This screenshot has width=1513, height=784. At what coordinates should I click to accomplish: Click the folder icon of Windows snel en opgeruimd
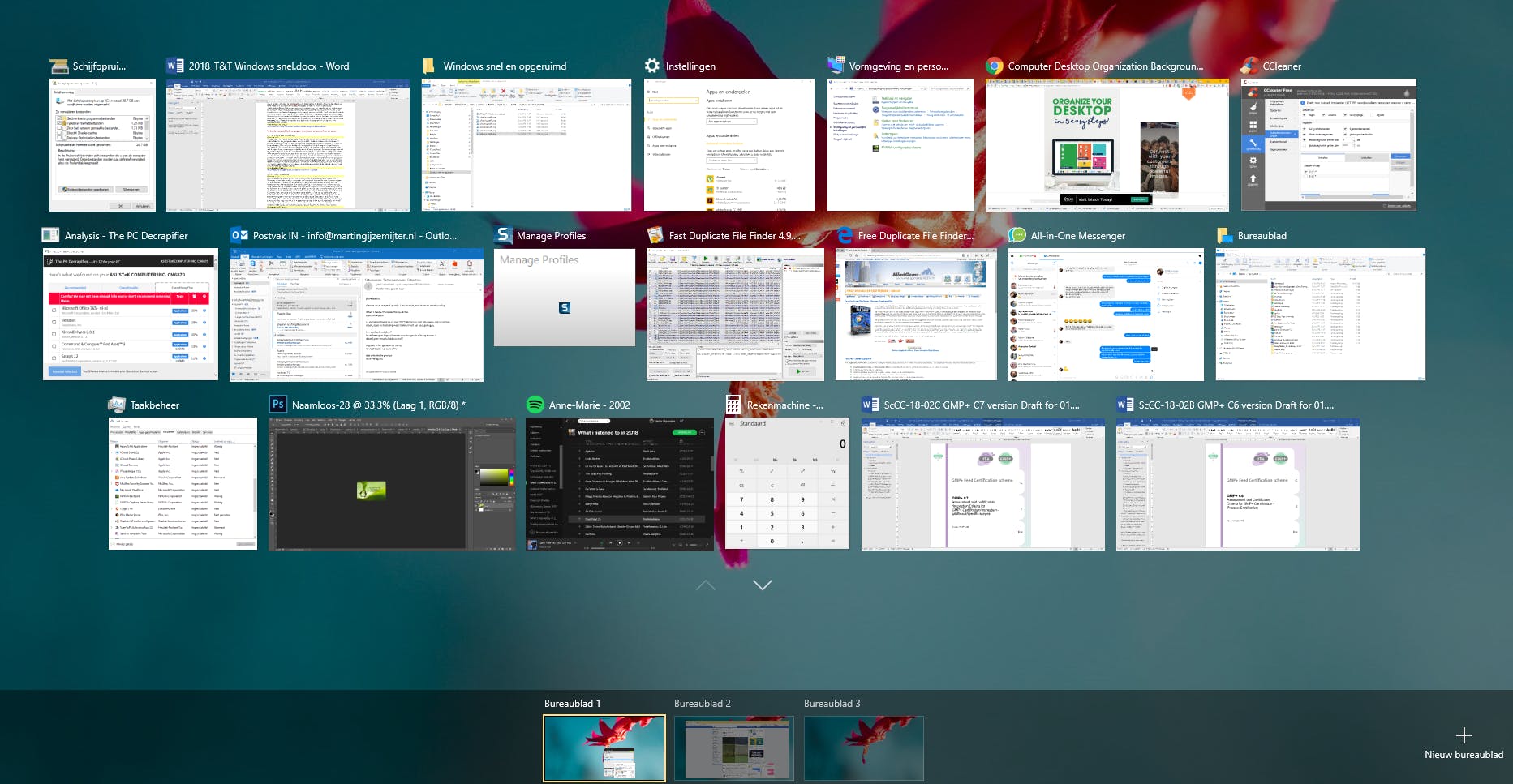(429, 66)
